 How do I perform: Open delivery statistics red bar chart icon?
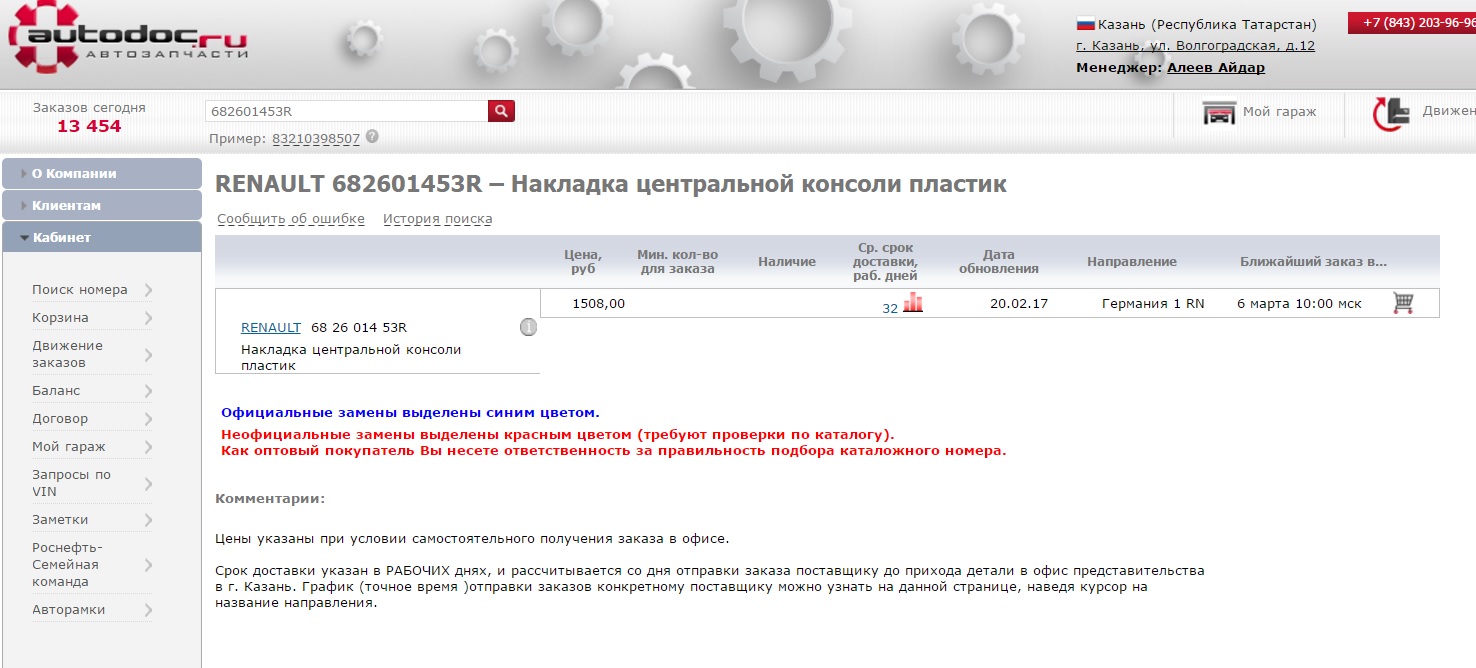(912, 303)
